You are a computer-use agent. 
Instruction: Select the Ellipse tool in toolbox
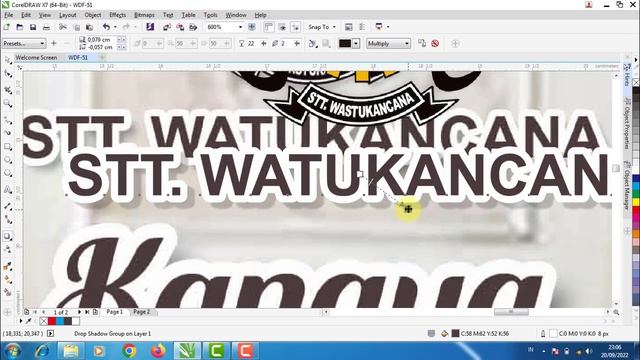(7, 160)
